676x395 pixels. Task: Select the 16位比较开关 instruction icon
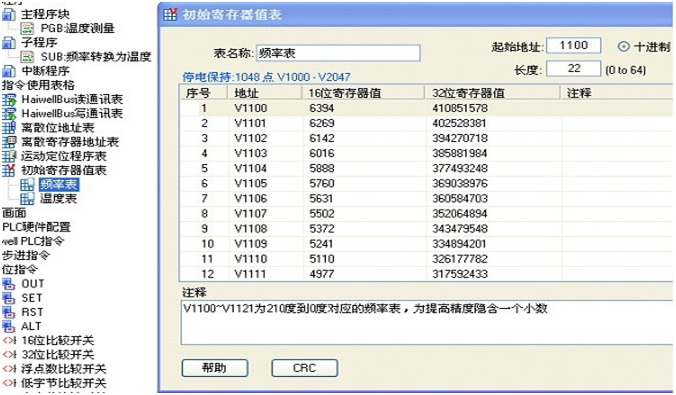click(x=9, y=341)
